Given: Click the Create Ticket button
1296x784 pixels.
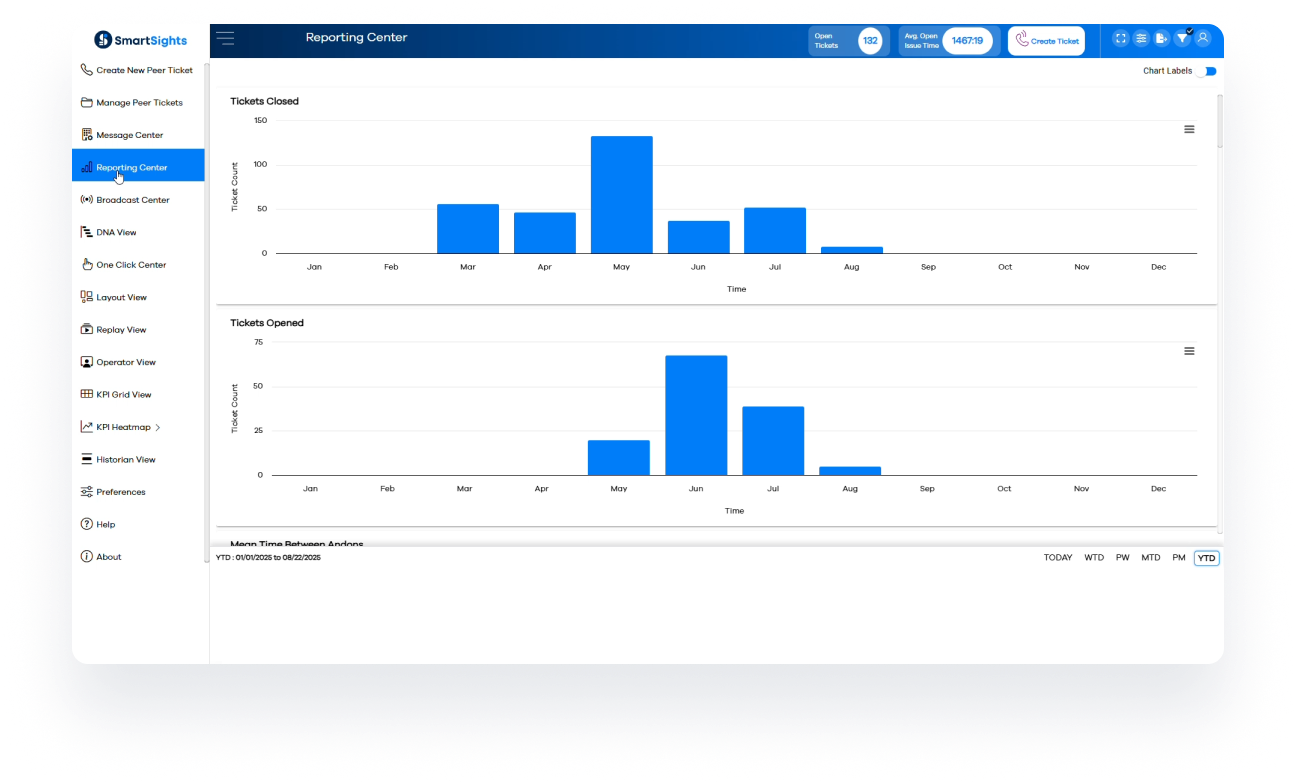Looking at the screenshot, I should pos(1046,41).
